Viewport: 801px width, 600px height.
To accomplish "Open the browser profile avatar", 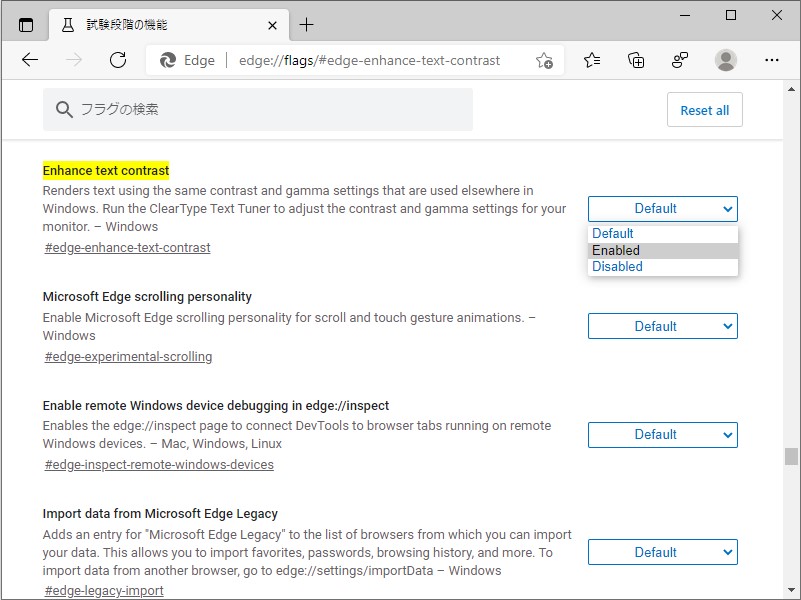I will 725,60.
